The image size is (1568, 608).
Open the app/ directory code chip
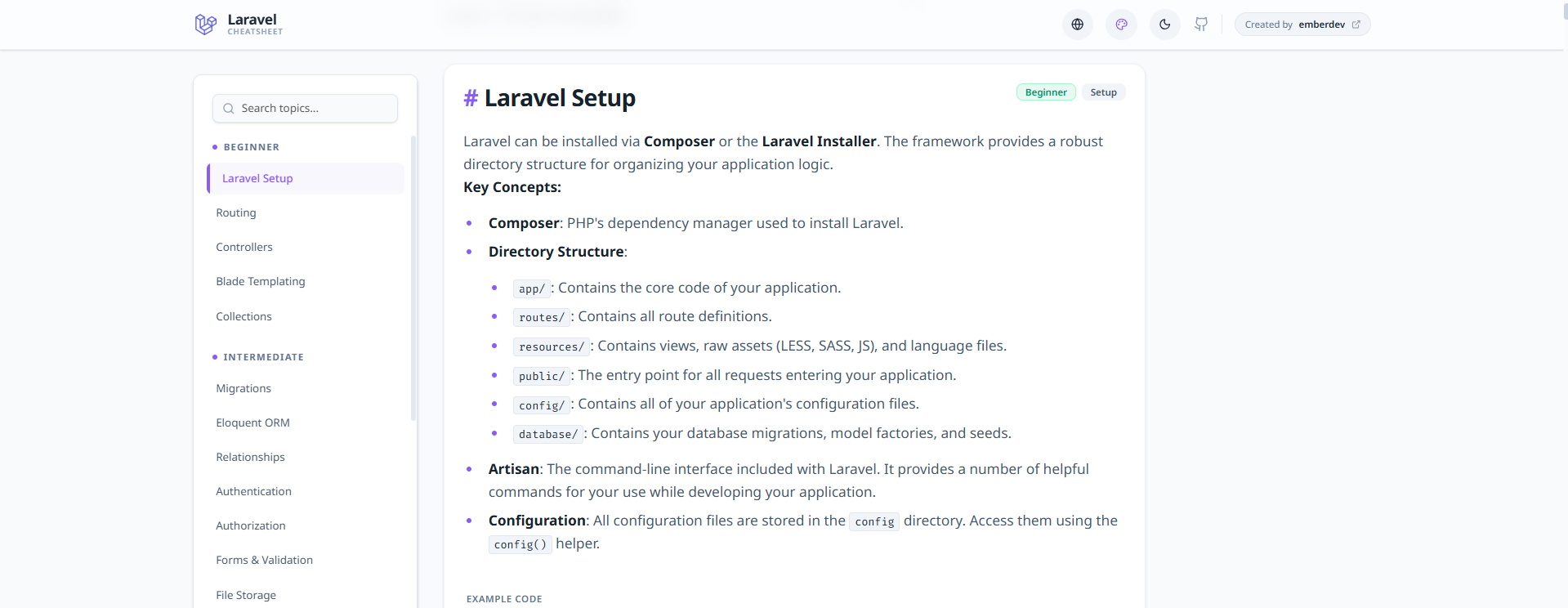[531, 288]
